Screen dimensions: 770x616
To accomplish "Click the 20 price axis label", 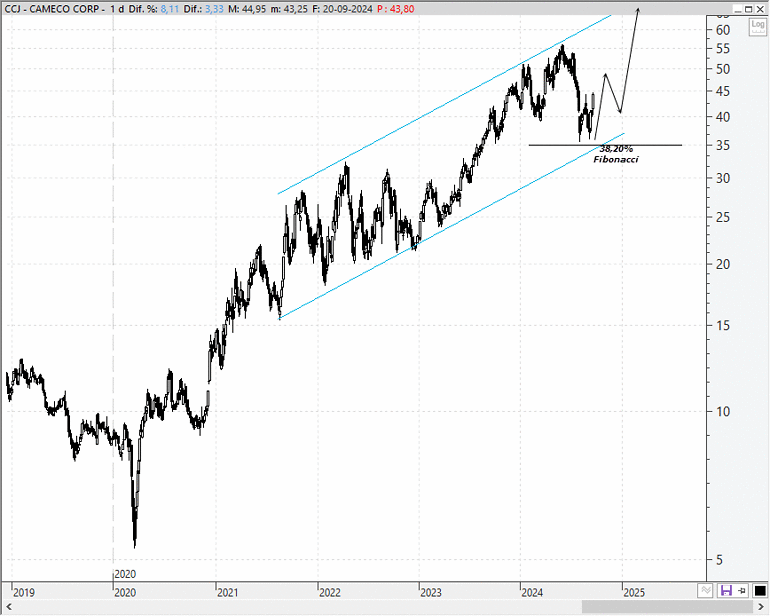I will (x=723, y=264).
